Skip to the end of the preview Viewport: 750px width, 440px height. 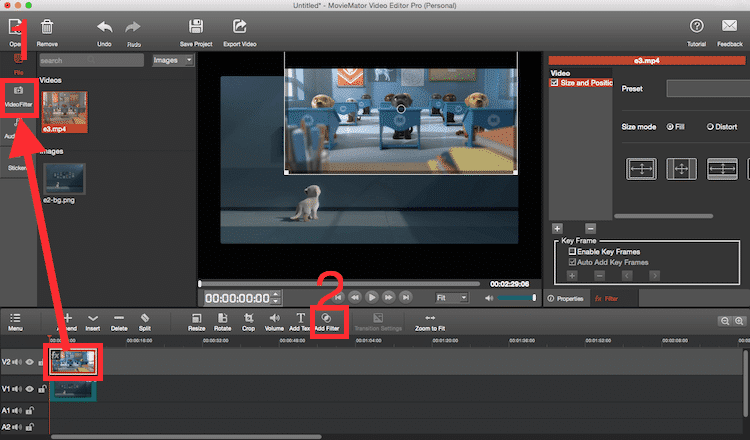tap(406, 297)
